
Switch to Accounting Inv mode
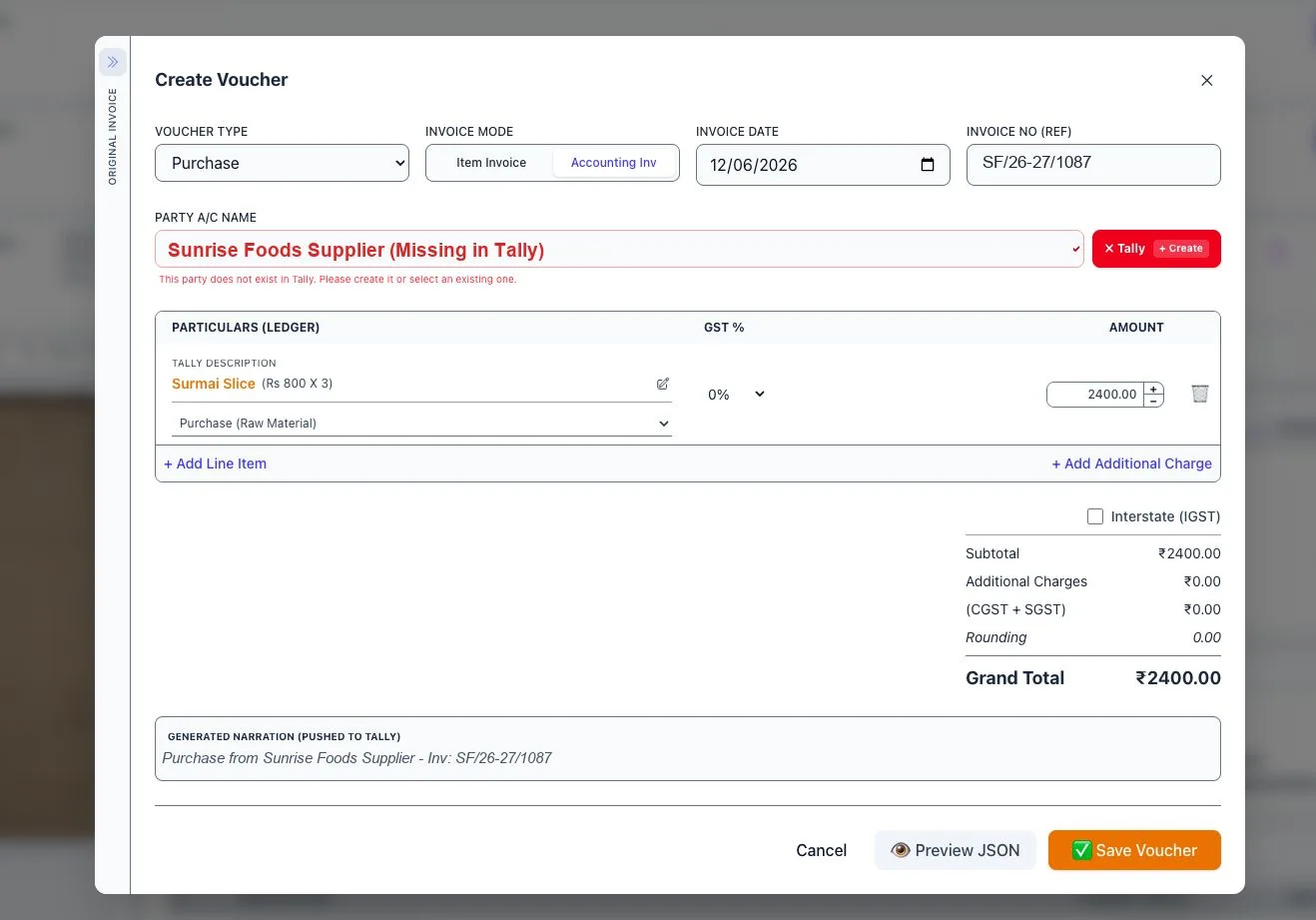click(614, 163)
